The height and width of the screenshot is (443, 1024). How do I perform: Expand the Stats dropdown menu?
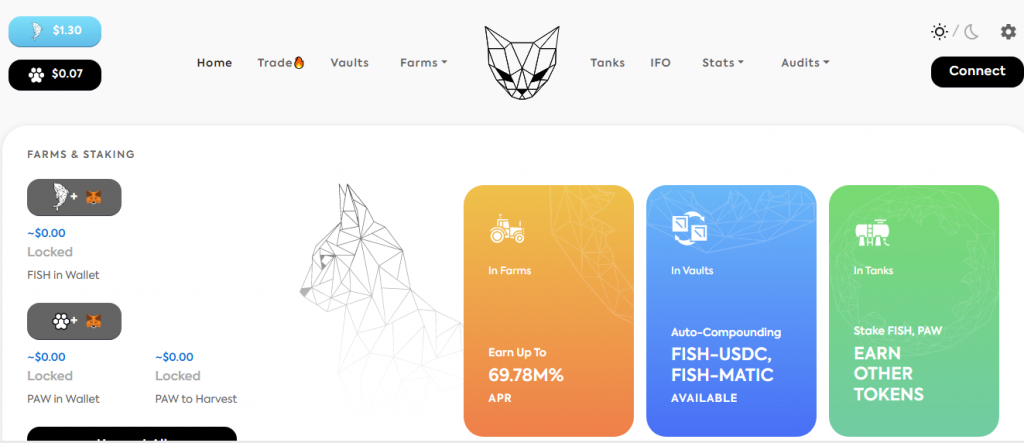[x=723, y=63]
